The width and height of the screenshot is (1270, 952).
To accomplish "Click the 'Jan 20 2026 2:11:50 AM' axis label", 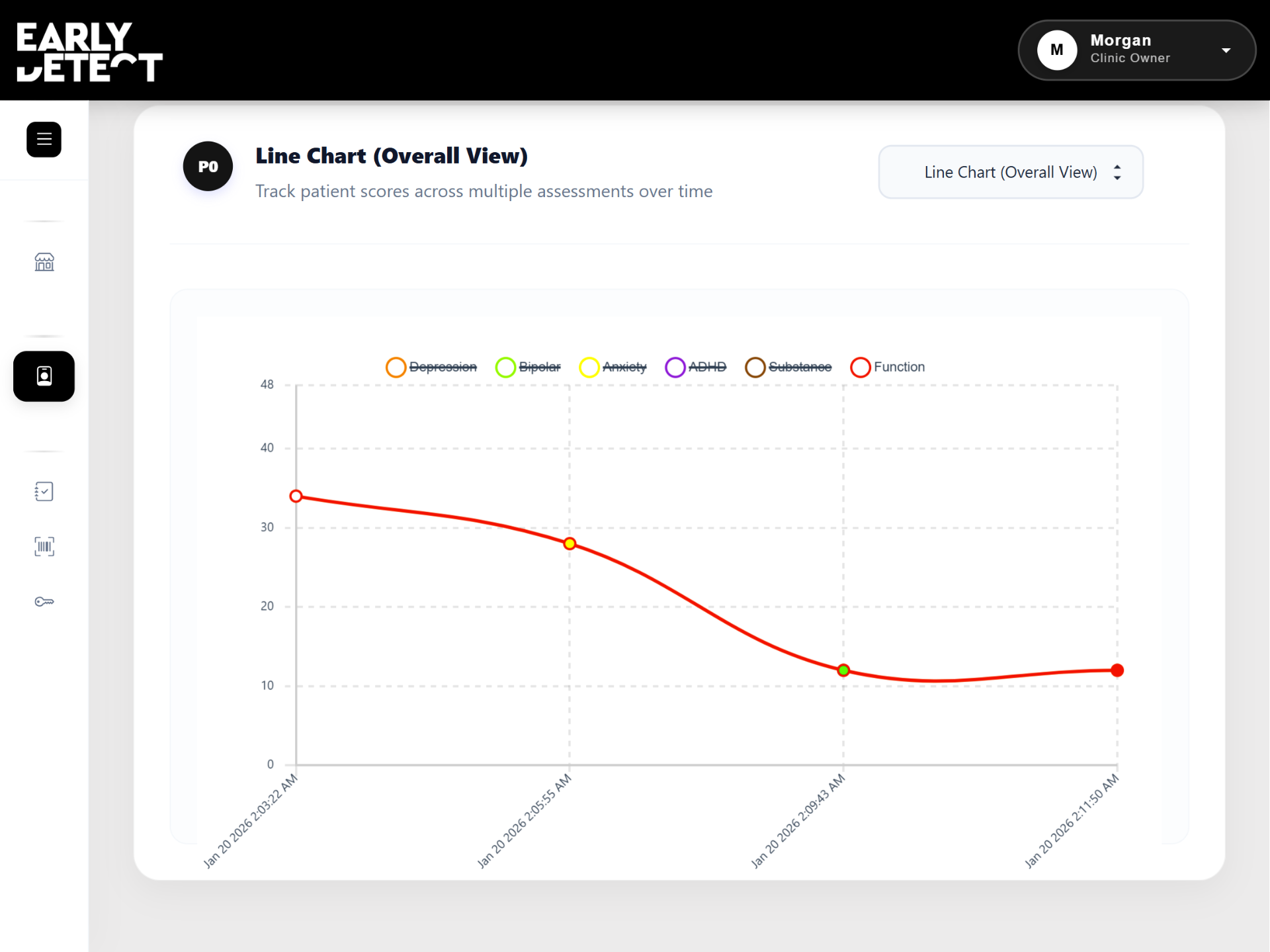I will 1071,821.
